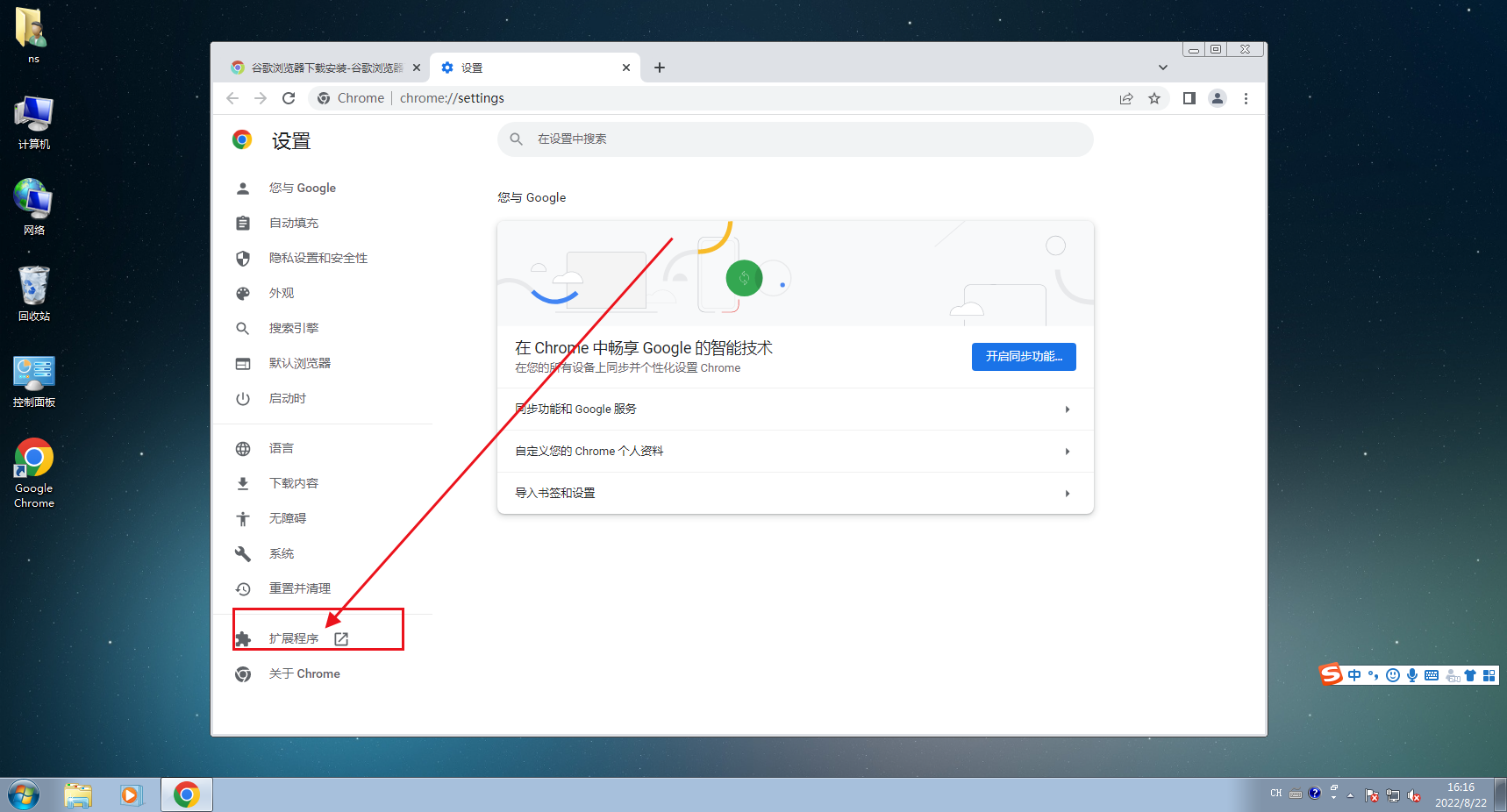The width and height of the screenshot is (1507, 812).
Task: Close the 设置 tab
Action: [x=626, y=68]
